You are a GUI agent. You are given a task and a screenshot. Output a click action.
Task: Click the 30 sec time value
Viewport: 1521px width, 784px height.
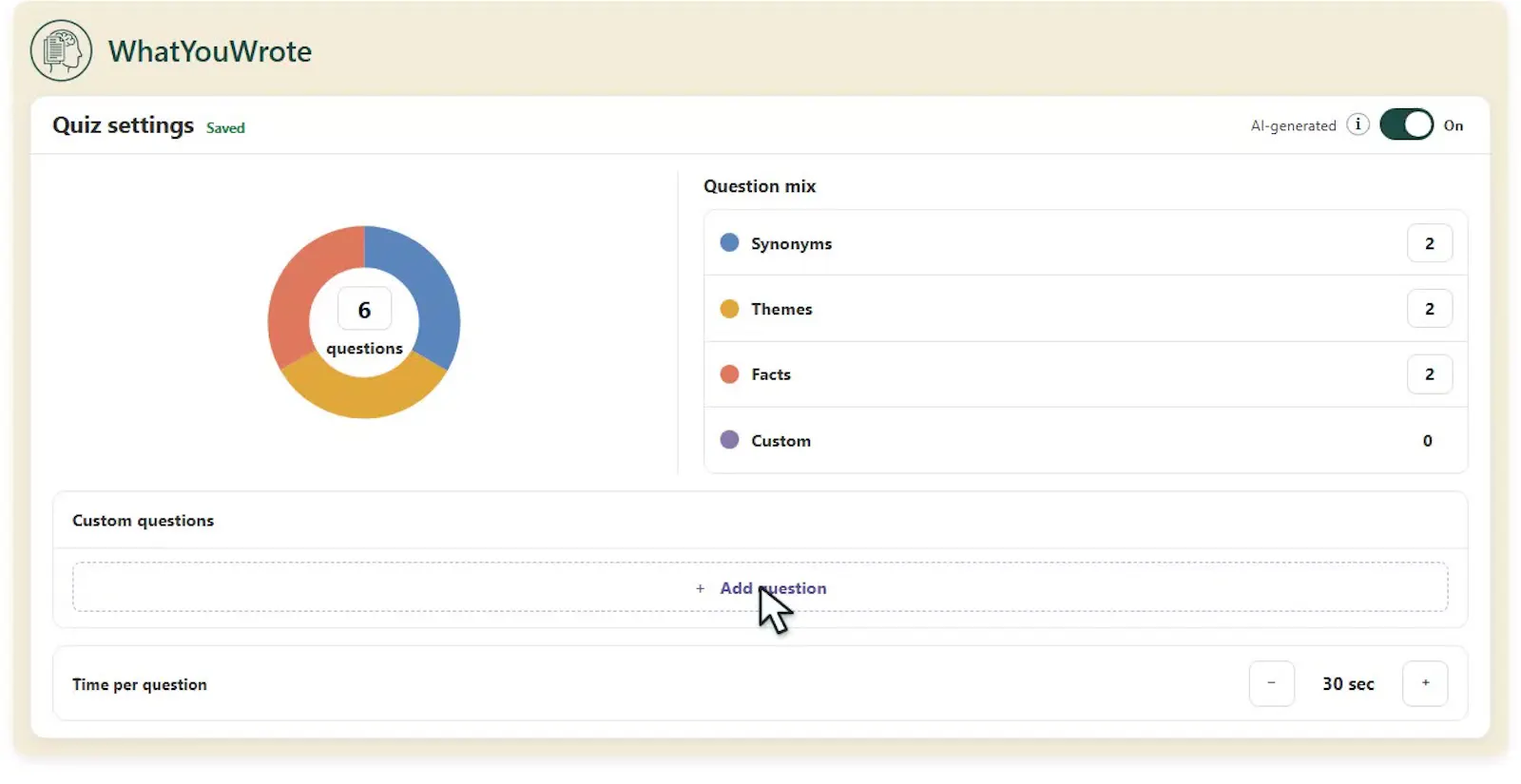point(1348,684)
